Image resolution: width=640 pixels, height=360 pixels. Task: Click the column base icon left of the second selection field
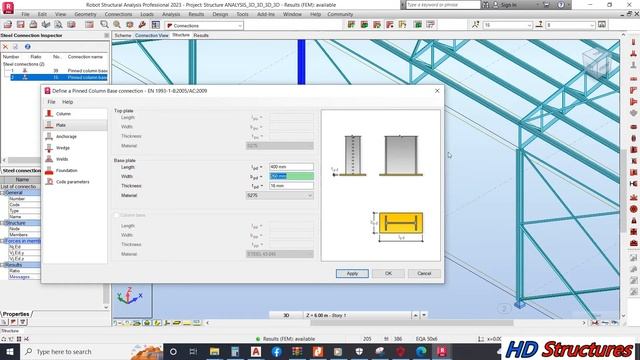[539, 25]
